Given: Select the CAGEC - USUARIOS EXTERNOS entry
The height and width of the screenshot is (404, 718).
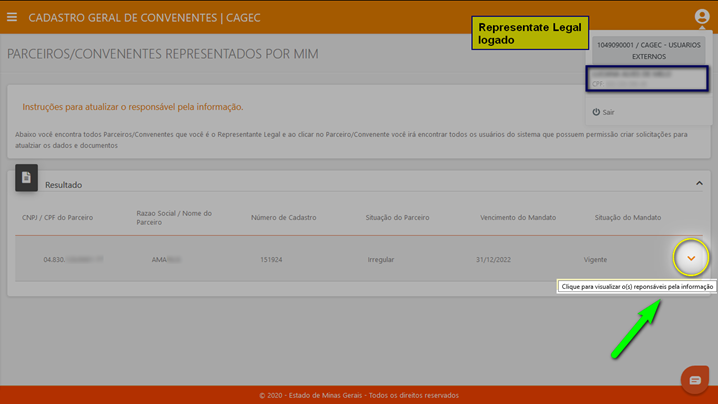Looking at the screenshot, I should coord(648,50).
